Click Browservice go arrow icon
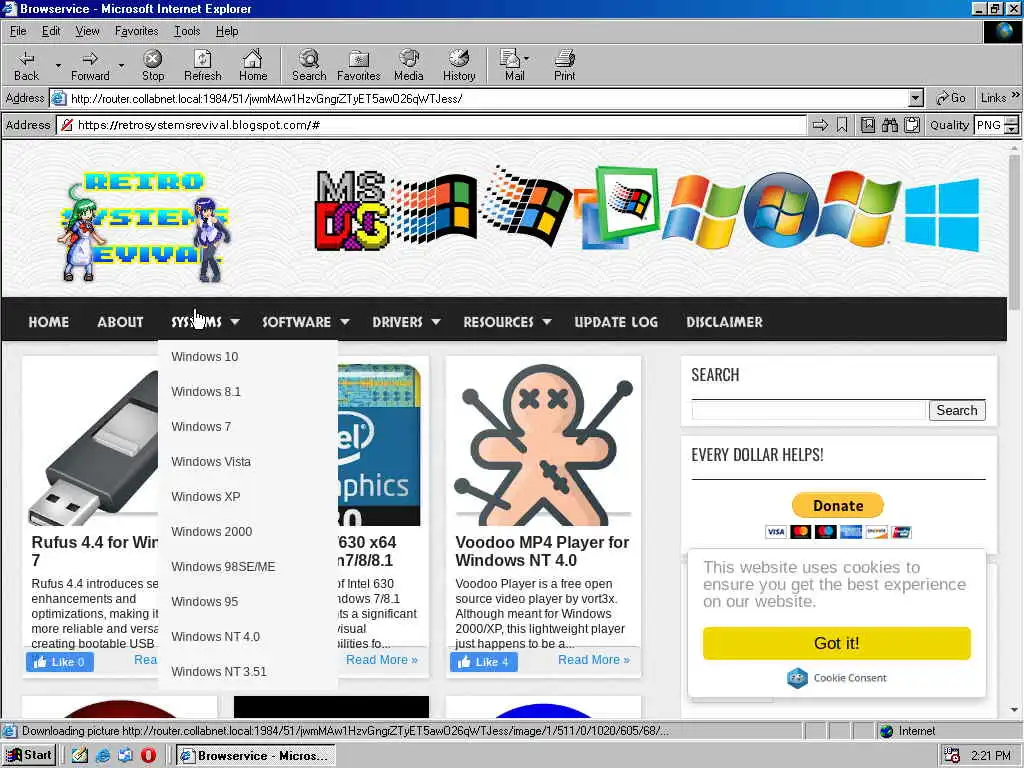The height and width of the screenshot is (768, 1024). point(820,125)
